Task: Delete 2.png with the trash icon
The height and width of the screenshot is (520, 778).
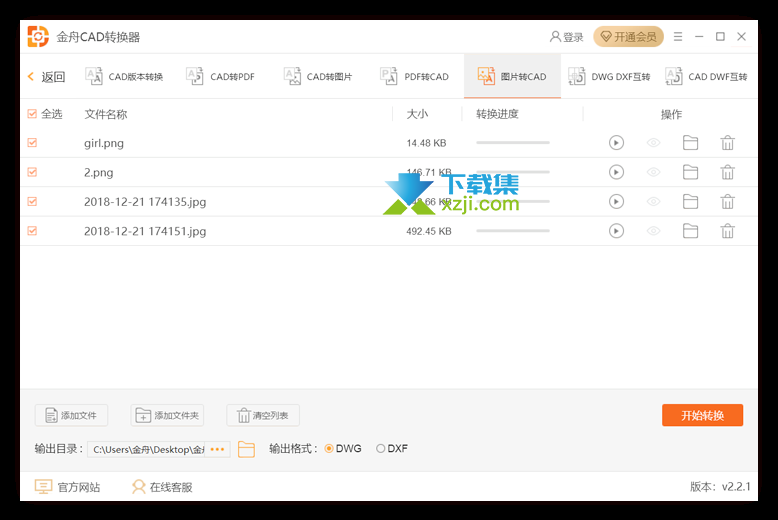Action: [727, 172]
